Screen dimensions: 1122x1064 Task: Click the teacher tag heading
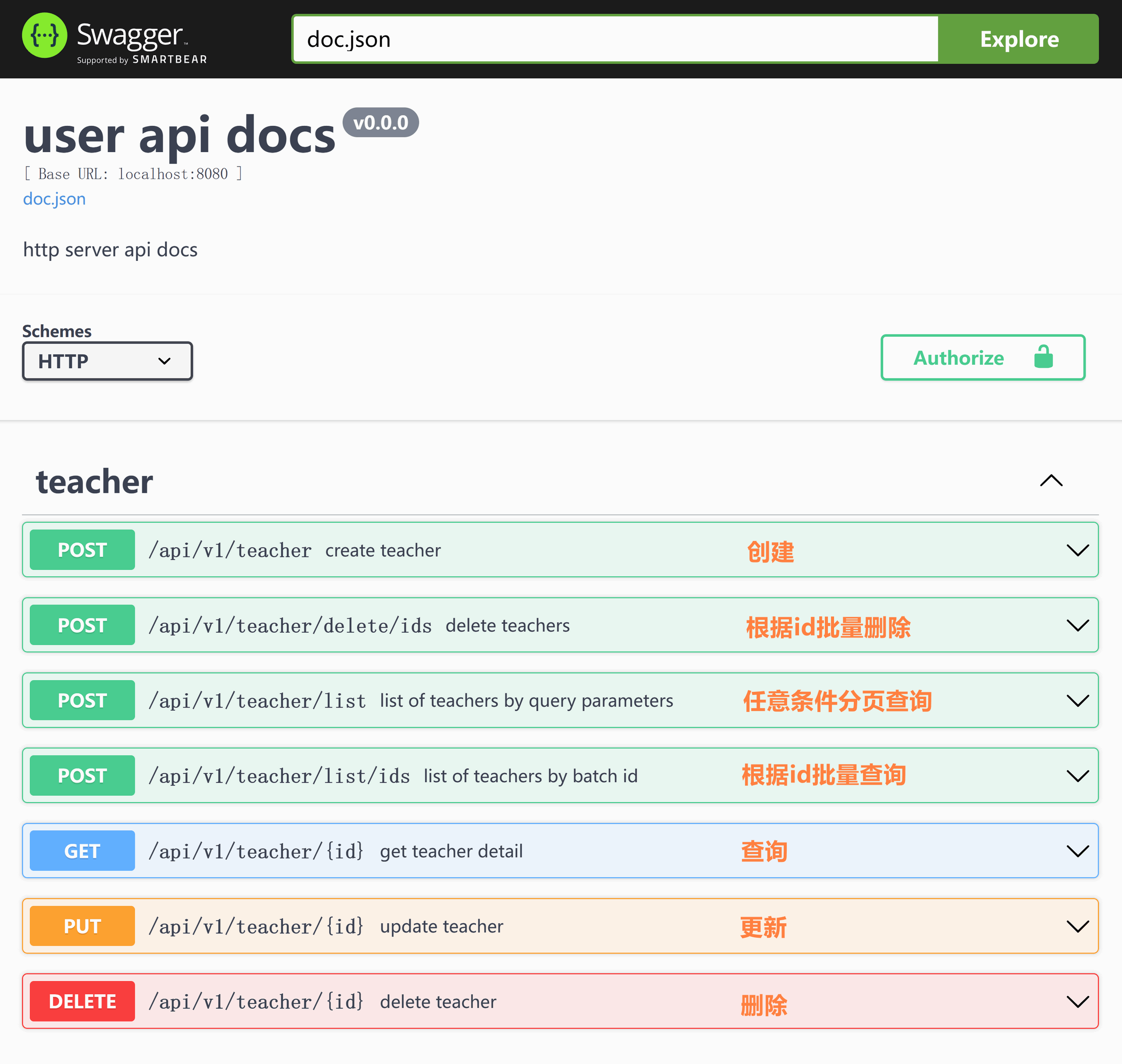pos(95,482)
